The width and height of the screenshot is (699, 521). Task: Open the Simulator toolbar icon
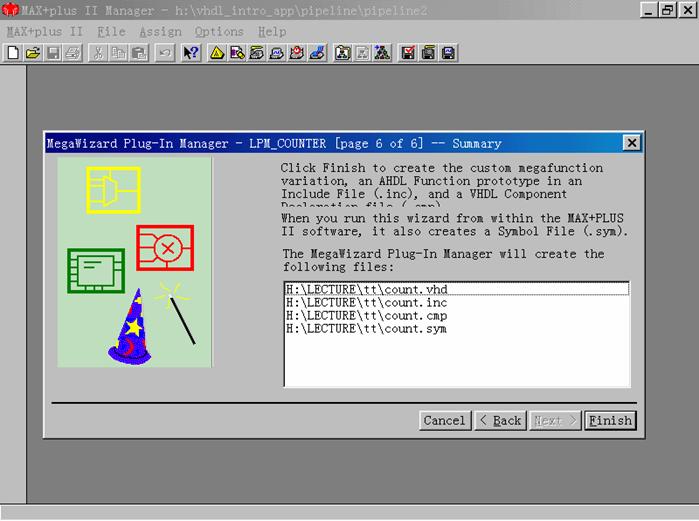(x=277, y=53)
